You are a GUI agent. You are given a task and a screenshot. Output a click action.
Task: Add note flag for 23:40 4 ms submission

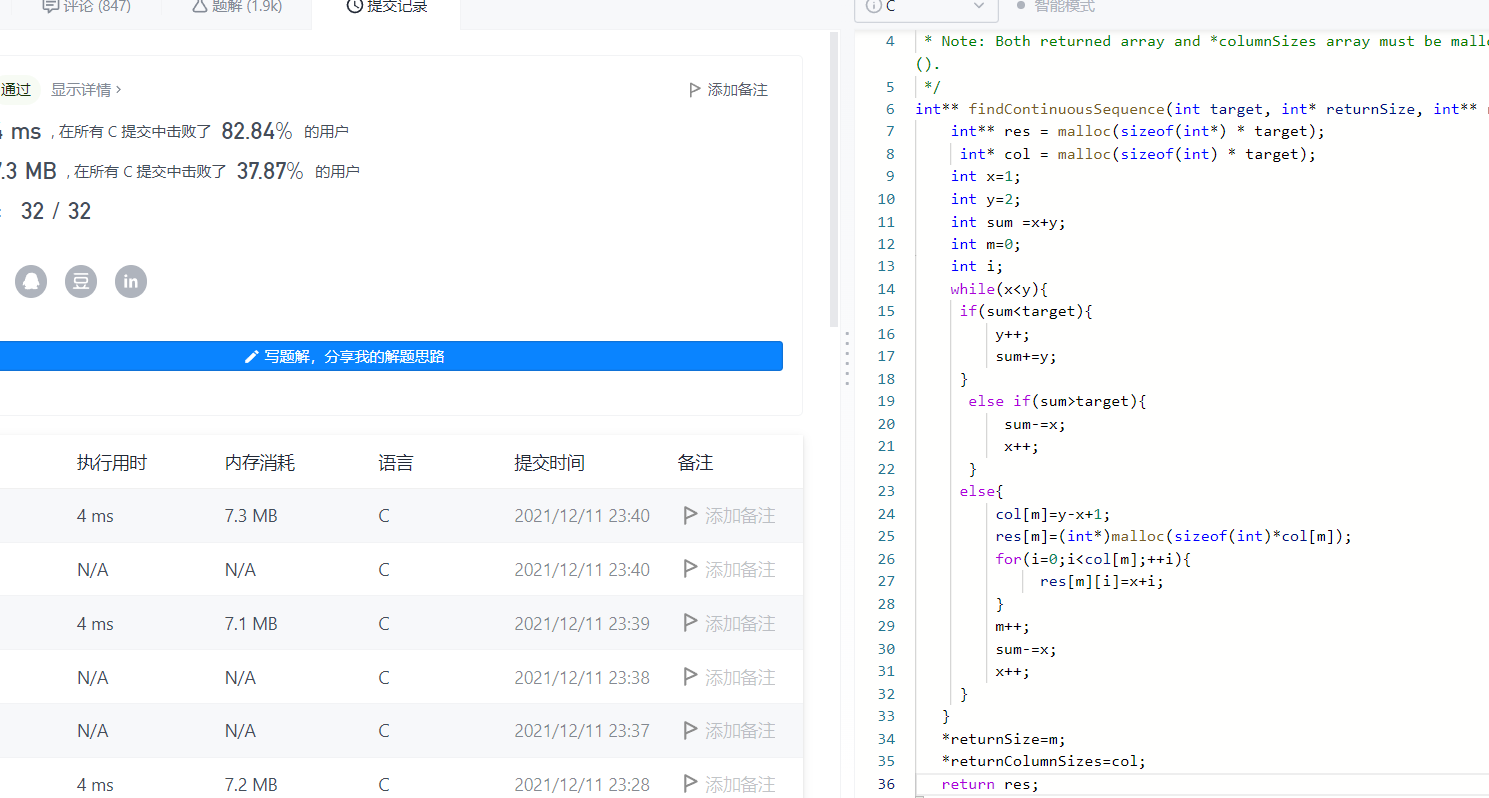pos(690,516)
